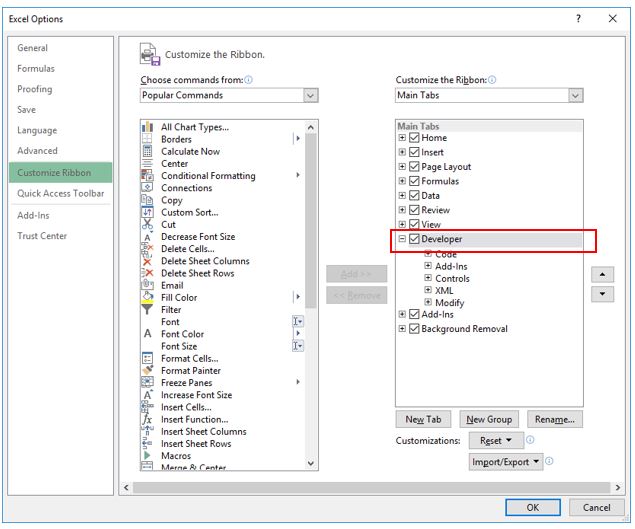This screenshot has height=529, width=635.
Task: Click the horizontal scrollbar at dialog bottom
Action: [x=371, y=487]
